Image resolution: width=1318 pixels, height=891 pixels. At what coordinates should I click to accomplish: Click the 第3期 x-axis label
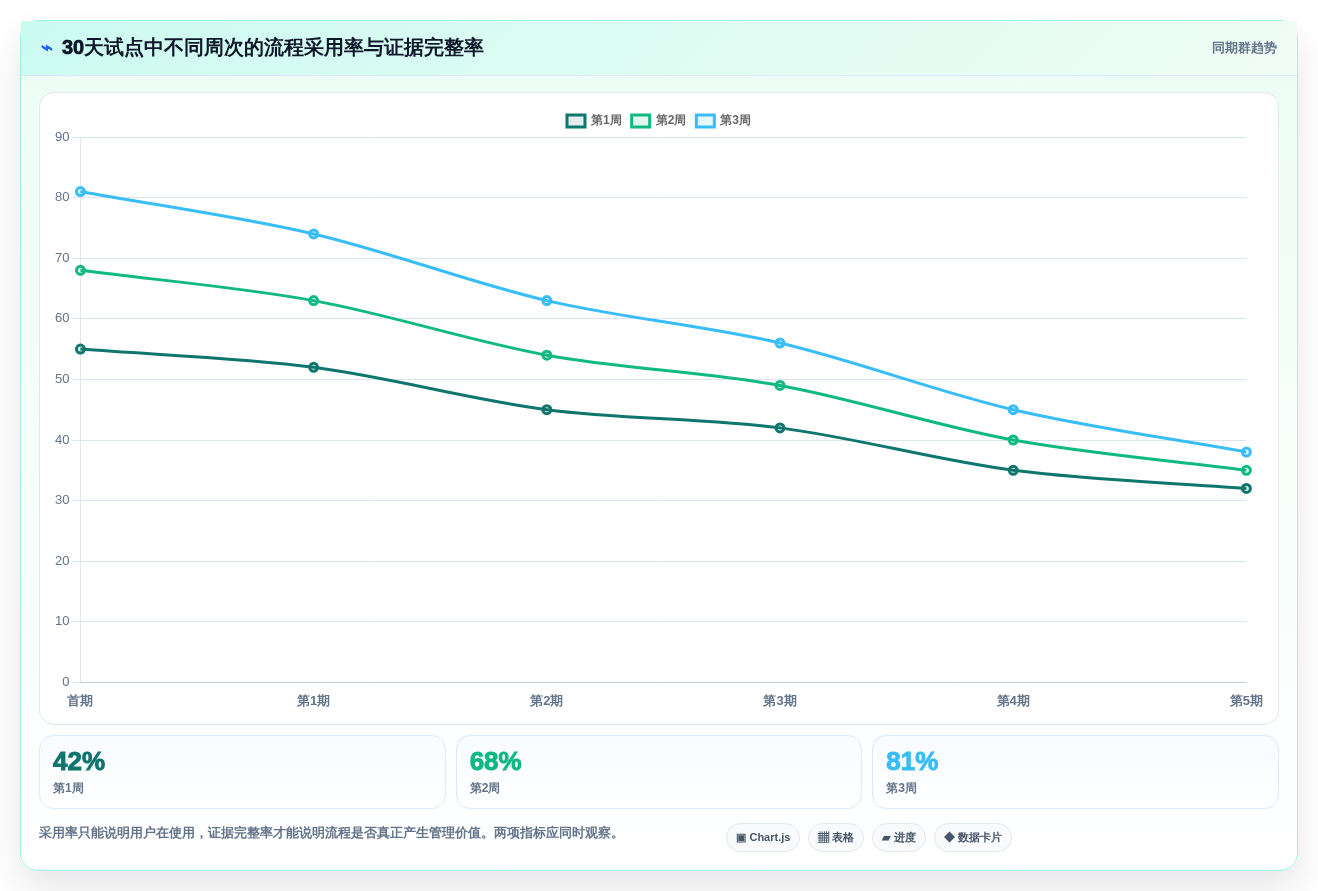(780, 701)
